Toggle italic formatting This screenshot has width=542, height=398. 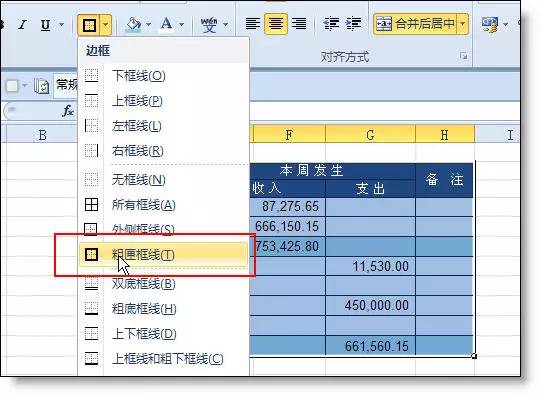pos(23,25)
